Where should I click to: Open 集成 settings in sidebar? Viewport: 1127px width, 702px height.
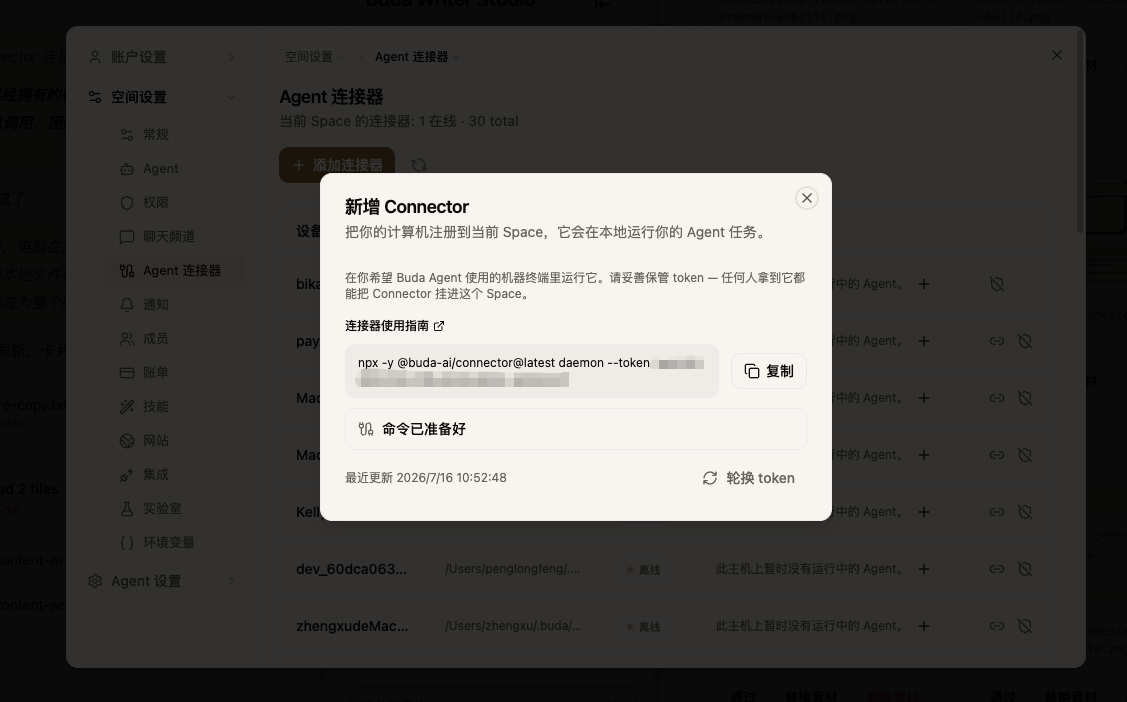point(173,475)
